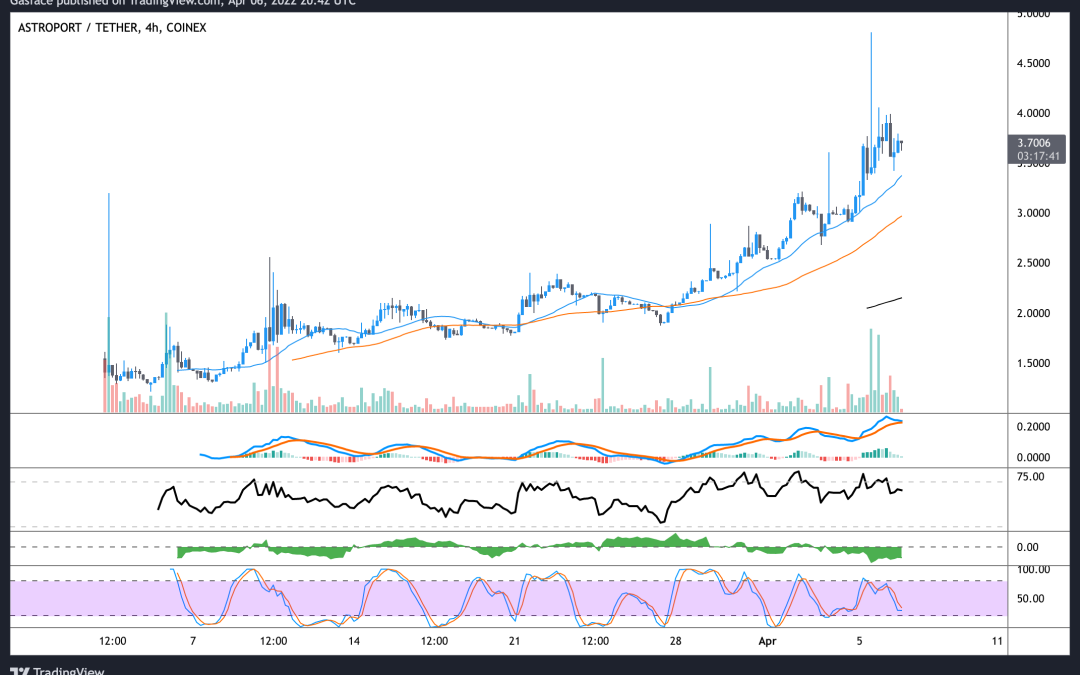Click the date label 5 after Apr
Viewport: 1080px width, 675px height.
859,641
